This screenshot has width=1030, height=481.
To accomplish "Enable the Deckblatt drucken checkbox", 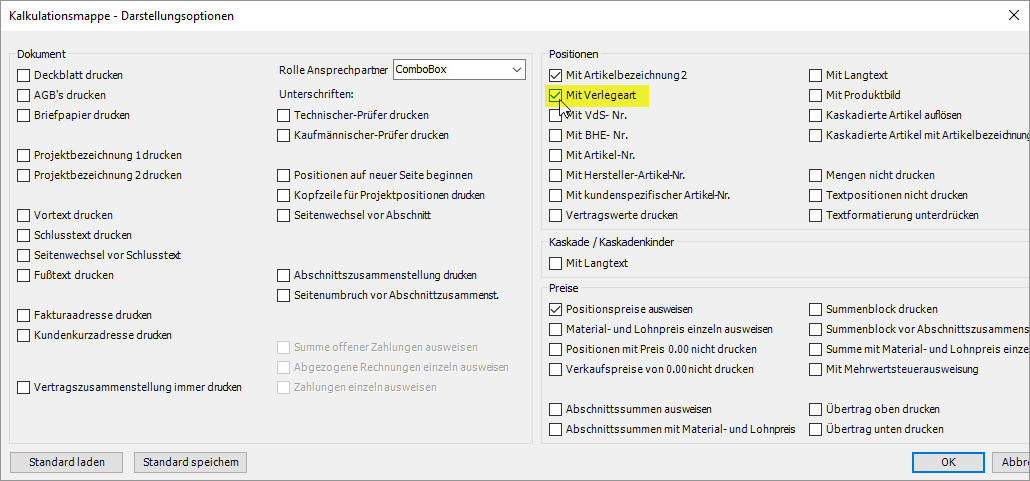I will 25,75.
